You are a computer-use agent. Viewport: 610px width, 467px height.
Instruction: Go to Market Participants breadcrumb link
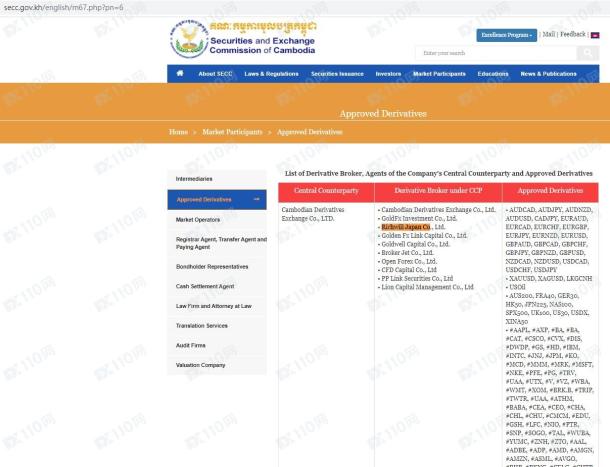click(x=232, y=132)
